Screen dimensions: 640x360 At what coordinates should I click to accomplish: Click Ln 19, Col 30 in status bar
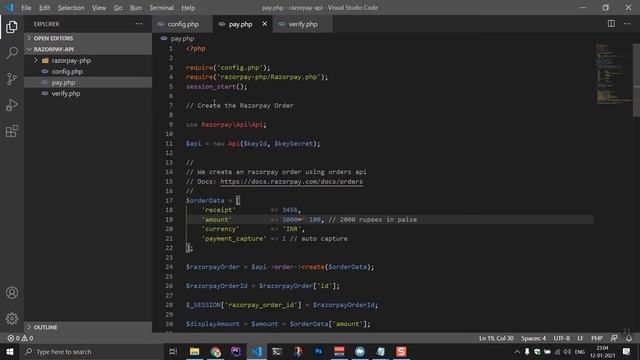pos(496,338)
